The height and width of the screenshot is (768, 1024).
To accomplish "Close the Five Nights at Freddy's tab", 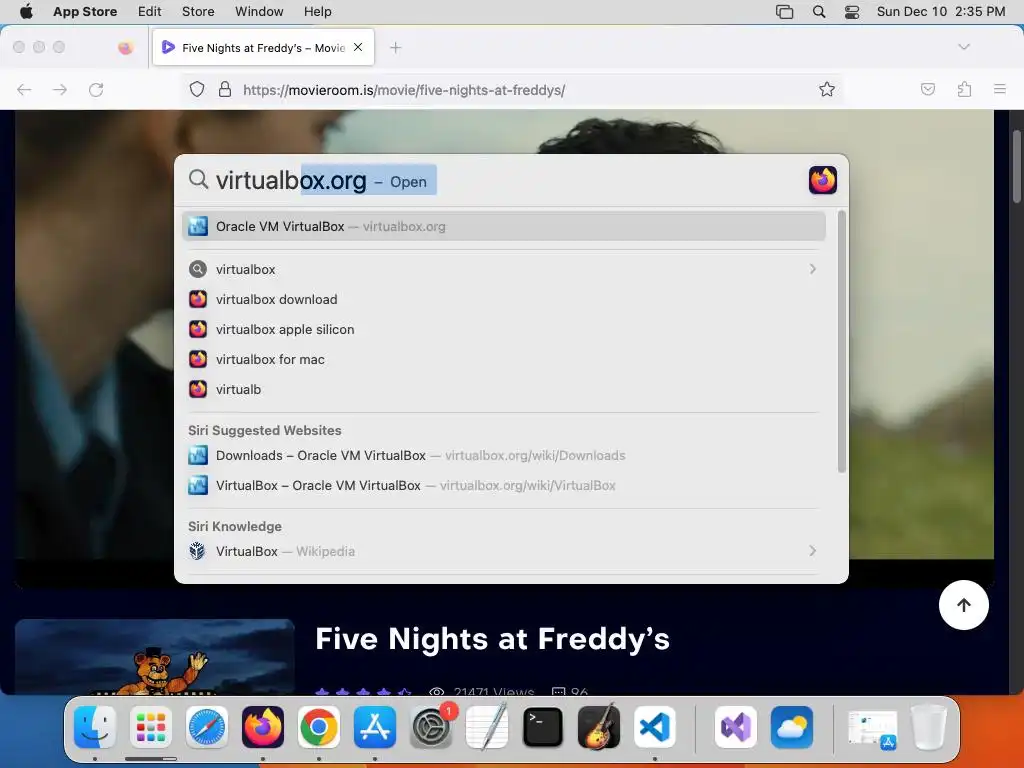I will pyautogui.click(x=358, y=47).
